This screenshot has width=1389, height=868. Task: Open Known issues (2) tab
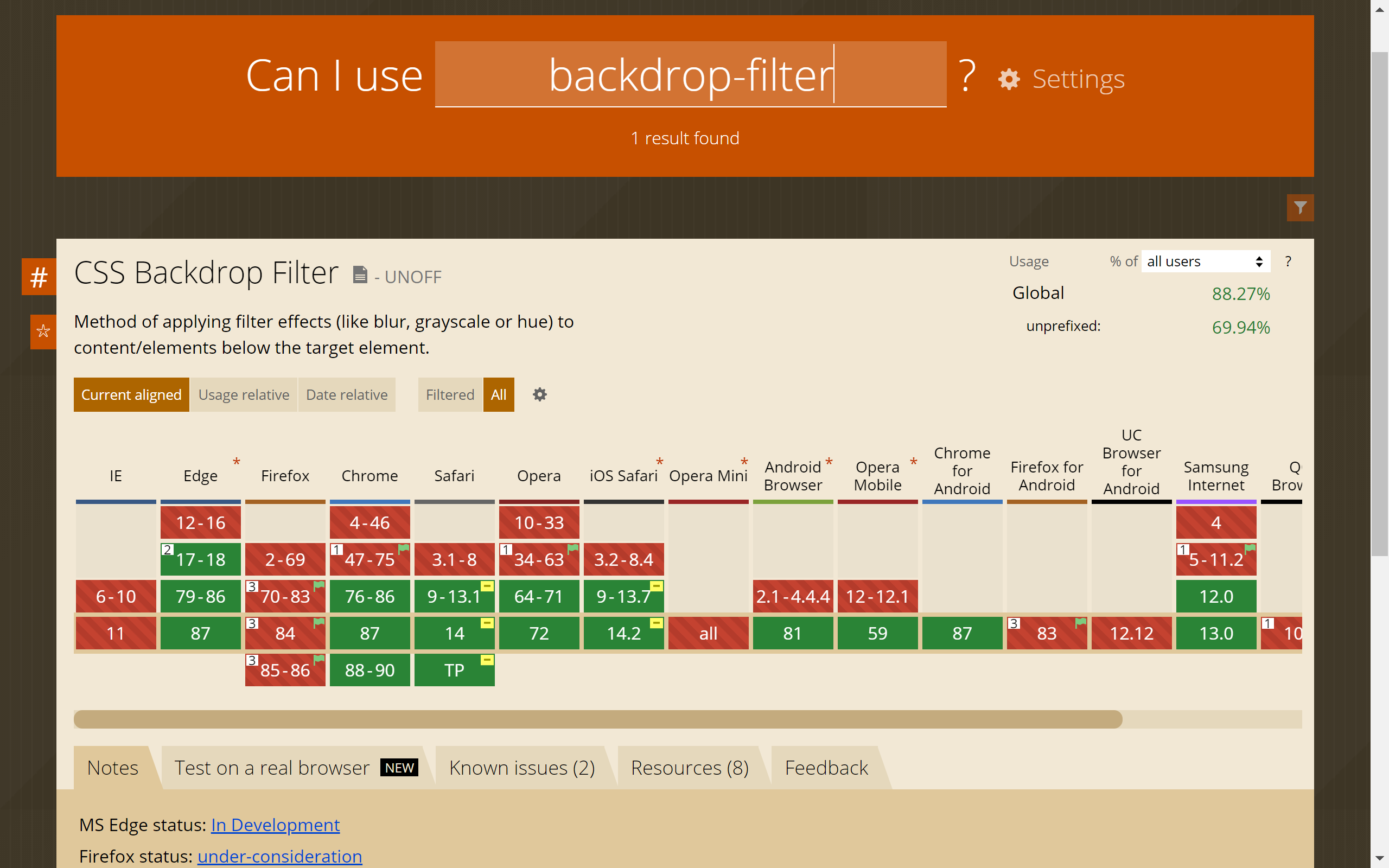click(x=522, y=768)
